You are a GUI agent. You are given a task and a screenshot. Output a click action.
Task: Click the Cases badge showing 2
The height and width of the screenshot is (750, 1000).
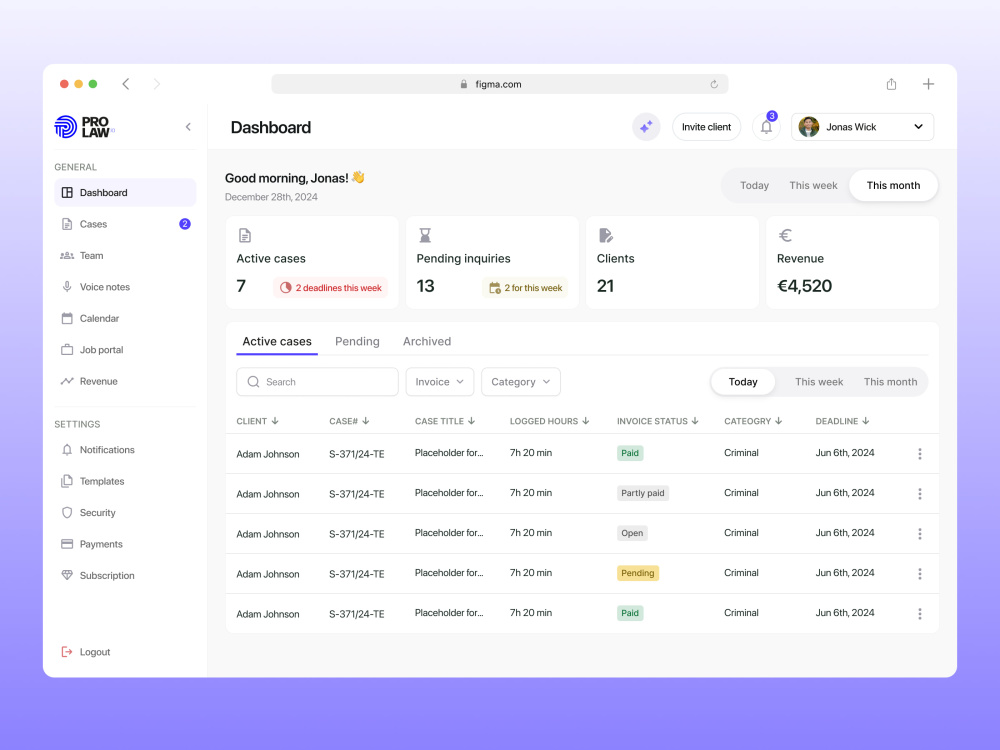click(184, 224)
